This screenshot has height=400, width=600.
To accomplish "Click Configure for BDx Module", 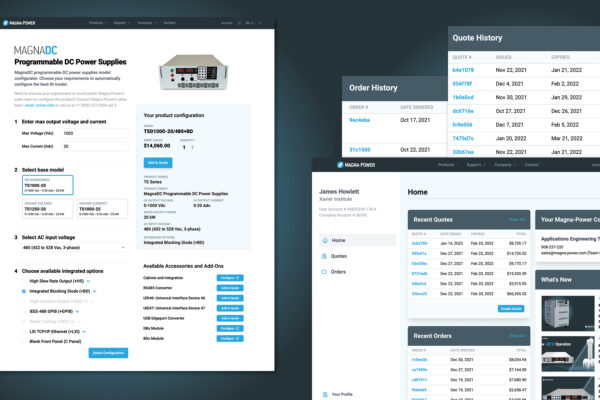I will click(230, 339).
